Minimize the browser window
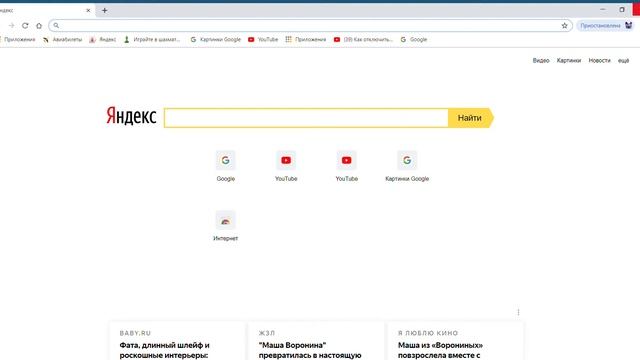The image size is (640, 360). pyautogui.click(x=603, y=9)
